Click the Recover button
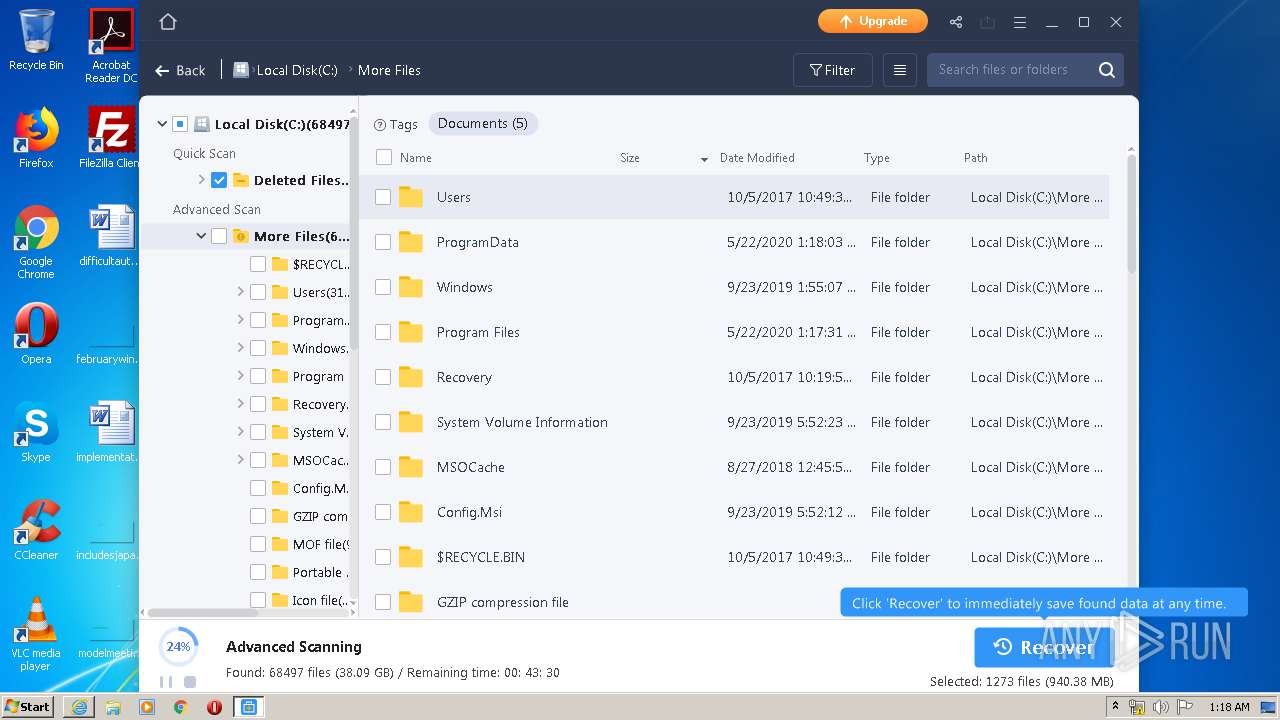The image size is (1280, 720). click(1044, 648)
